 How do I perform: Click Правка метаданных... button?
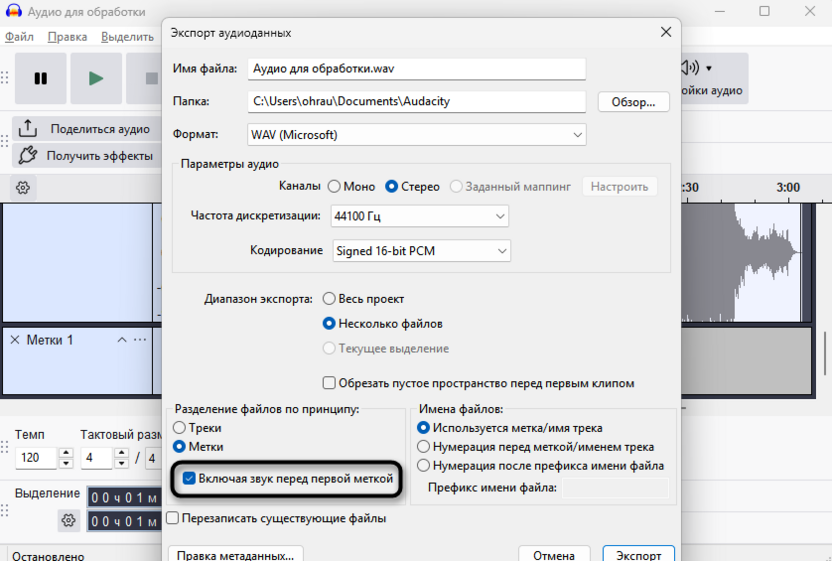click(x=236, y=554)
